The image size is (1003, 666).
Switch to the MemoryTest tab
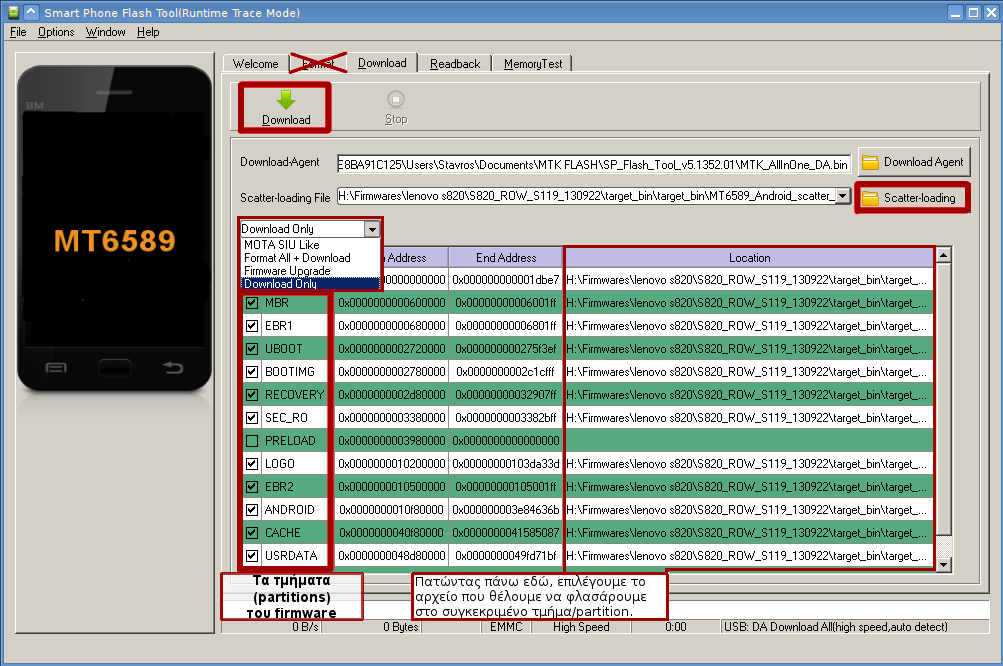coord(533,64)
